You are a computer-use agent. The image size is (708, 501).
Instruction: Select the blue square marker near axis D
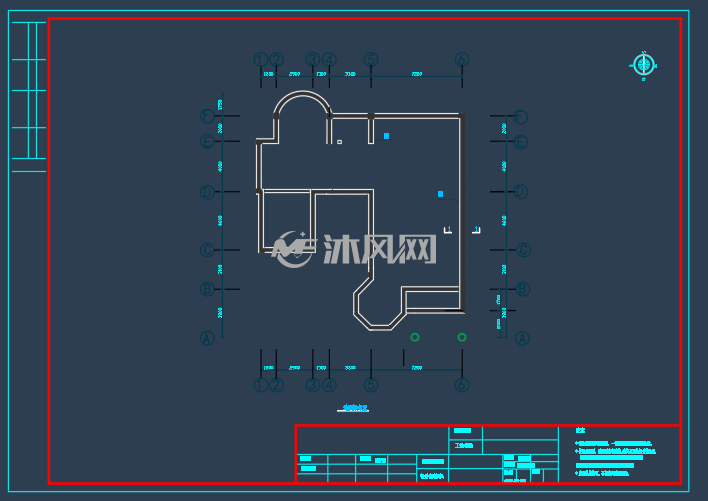coord(441,194)
